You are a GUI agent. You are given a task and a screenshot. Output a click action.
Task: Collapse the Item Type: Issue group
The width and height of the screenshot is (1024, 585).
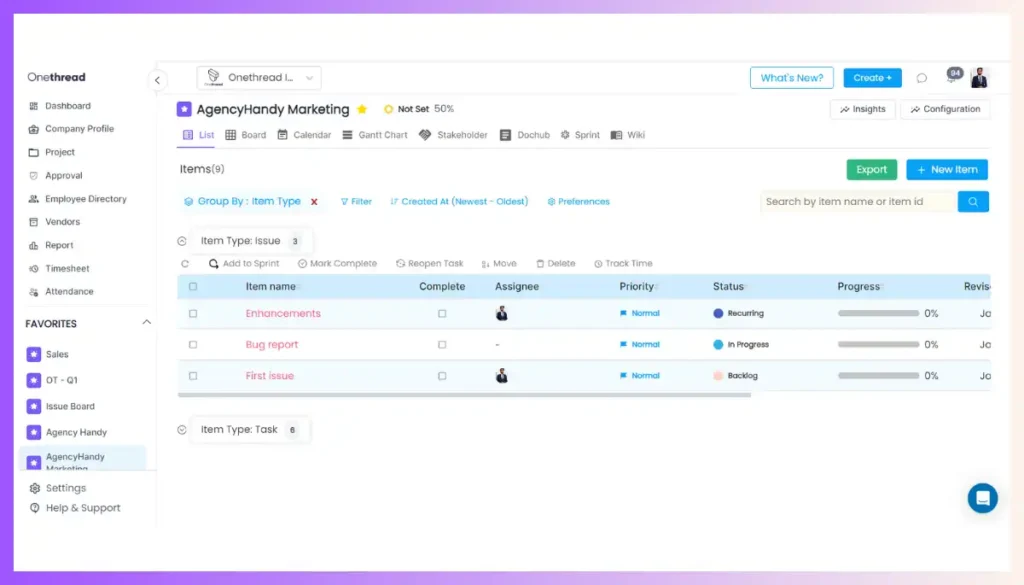point(182,241)
